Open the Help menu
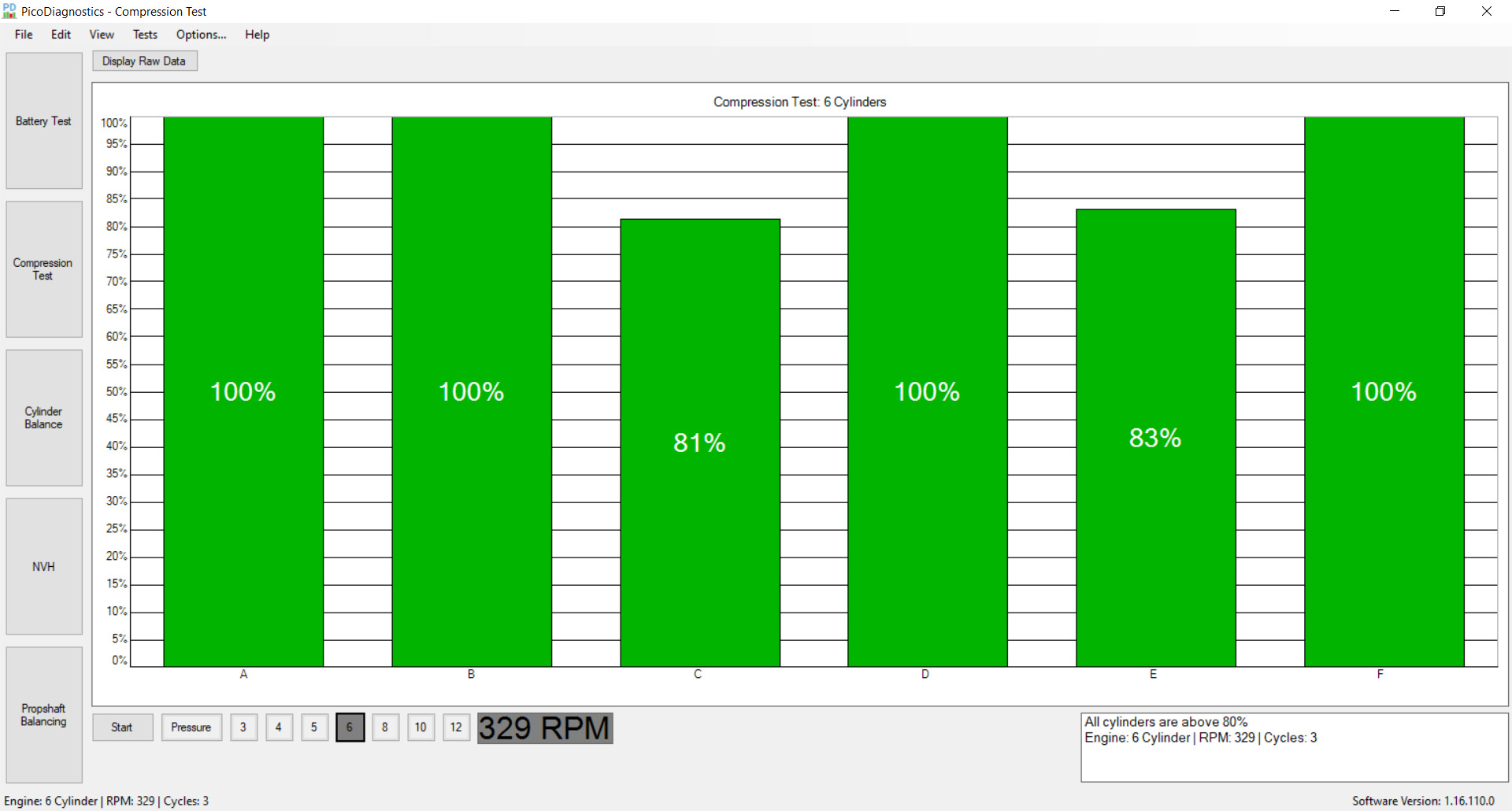The image size is (1512, 811). pyautogui.click(x=257, y=35)
